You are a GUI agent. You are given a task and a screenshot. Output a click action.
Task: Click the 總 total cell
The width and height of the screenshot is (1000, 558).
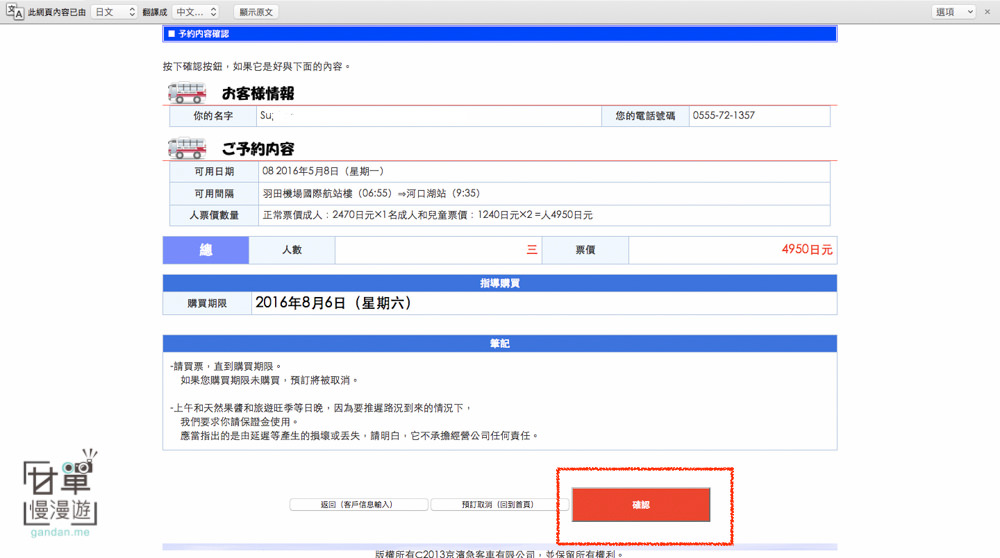(205, 250)
